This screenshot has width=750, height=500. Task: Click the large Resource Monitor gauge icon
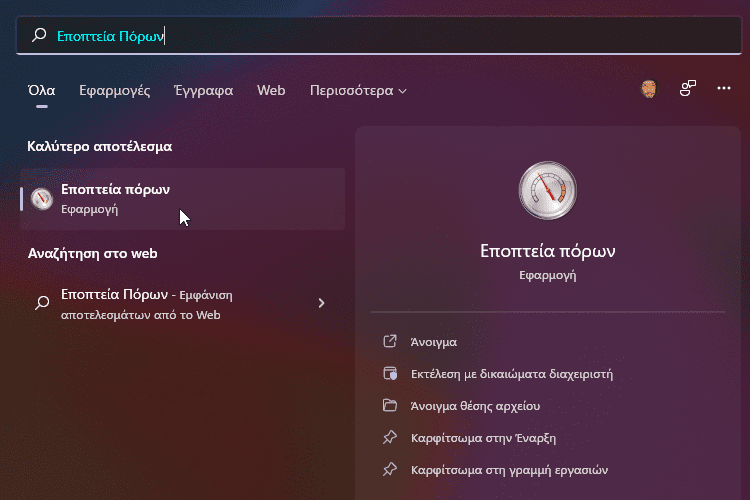click(548, 190)
